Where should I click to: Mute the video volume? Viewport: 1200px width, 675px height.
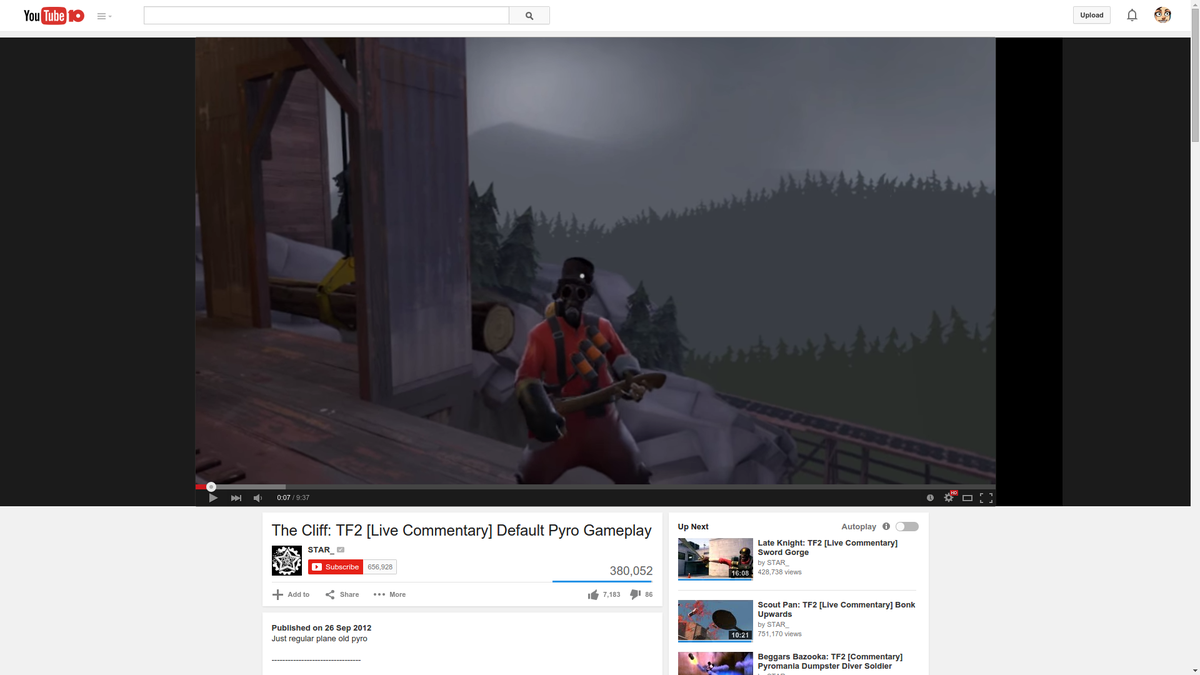(x=258, y=498)
